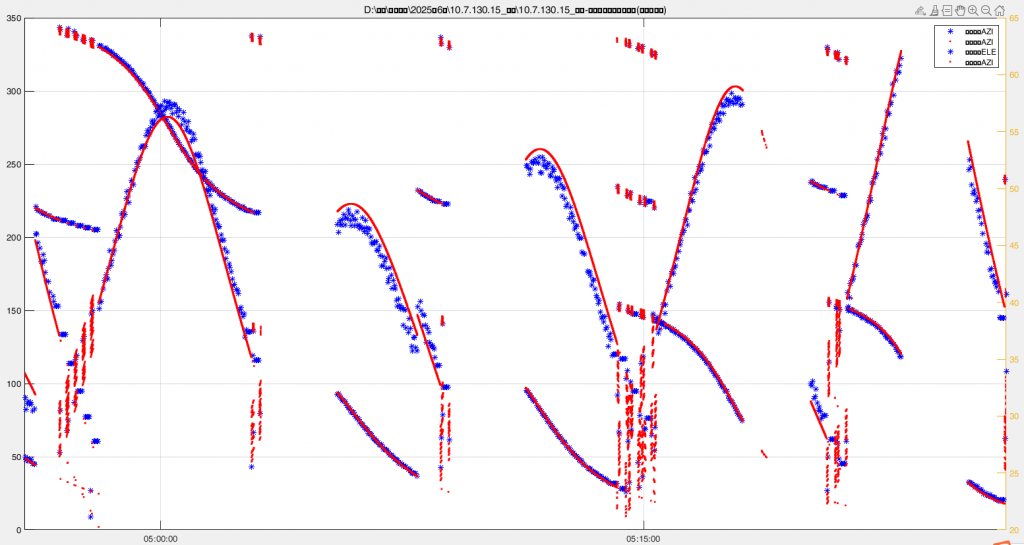This screenshot has height=545, width=1024.
Task: Click the 60 tick on right yellow axis
Action: pos(1014,75)
